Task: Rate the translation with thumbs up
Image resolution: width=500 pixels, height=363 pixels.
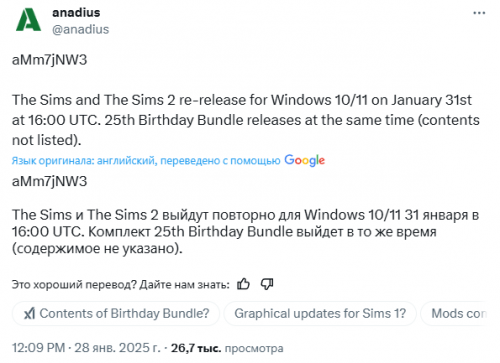Action: tap(243, 284)
